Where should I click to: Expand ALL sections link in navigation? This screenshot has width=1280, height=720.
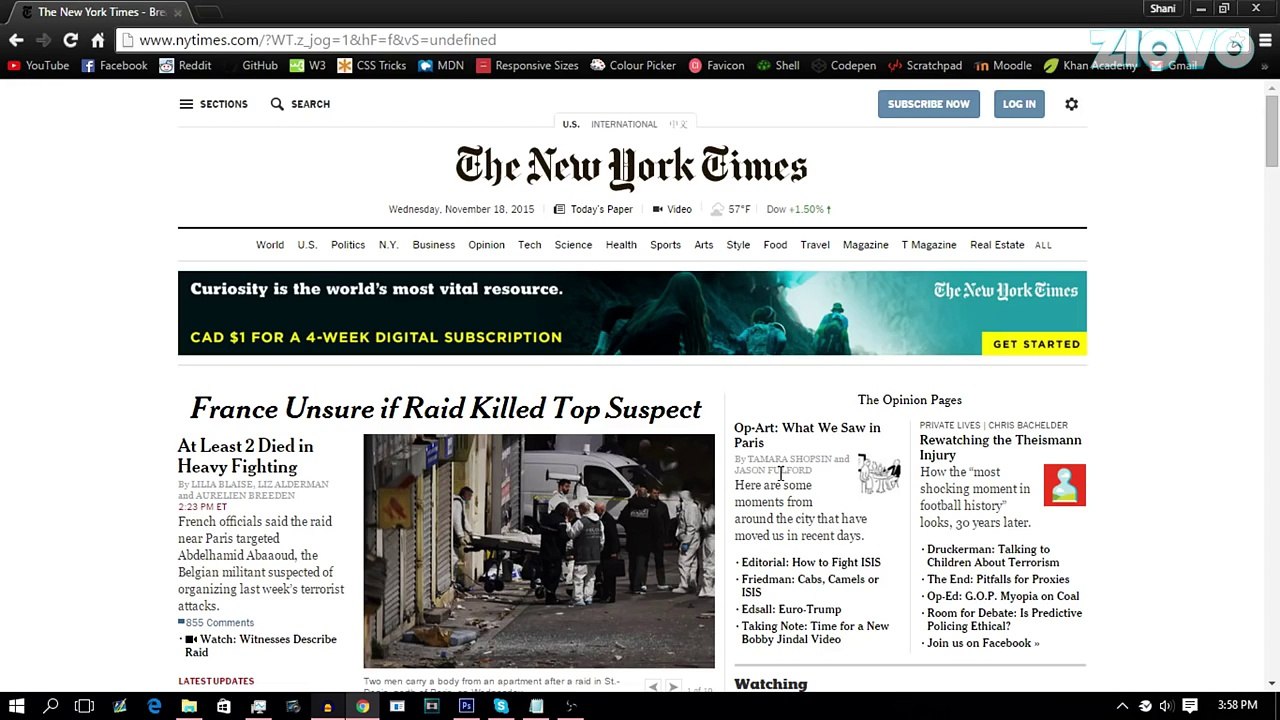point(1043,245)
